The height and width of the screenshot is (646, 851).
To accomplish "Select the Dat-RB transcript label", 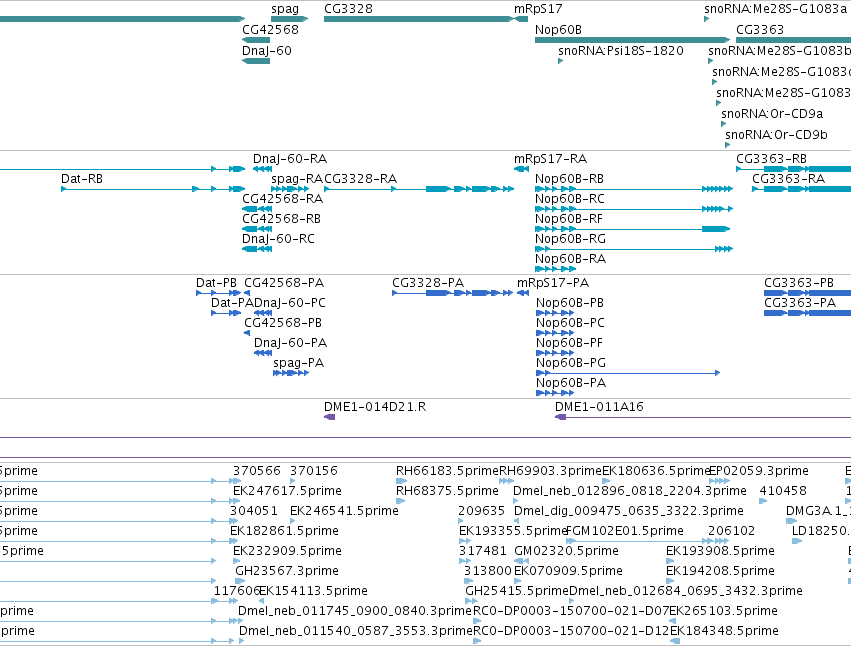I will point(81,179).
